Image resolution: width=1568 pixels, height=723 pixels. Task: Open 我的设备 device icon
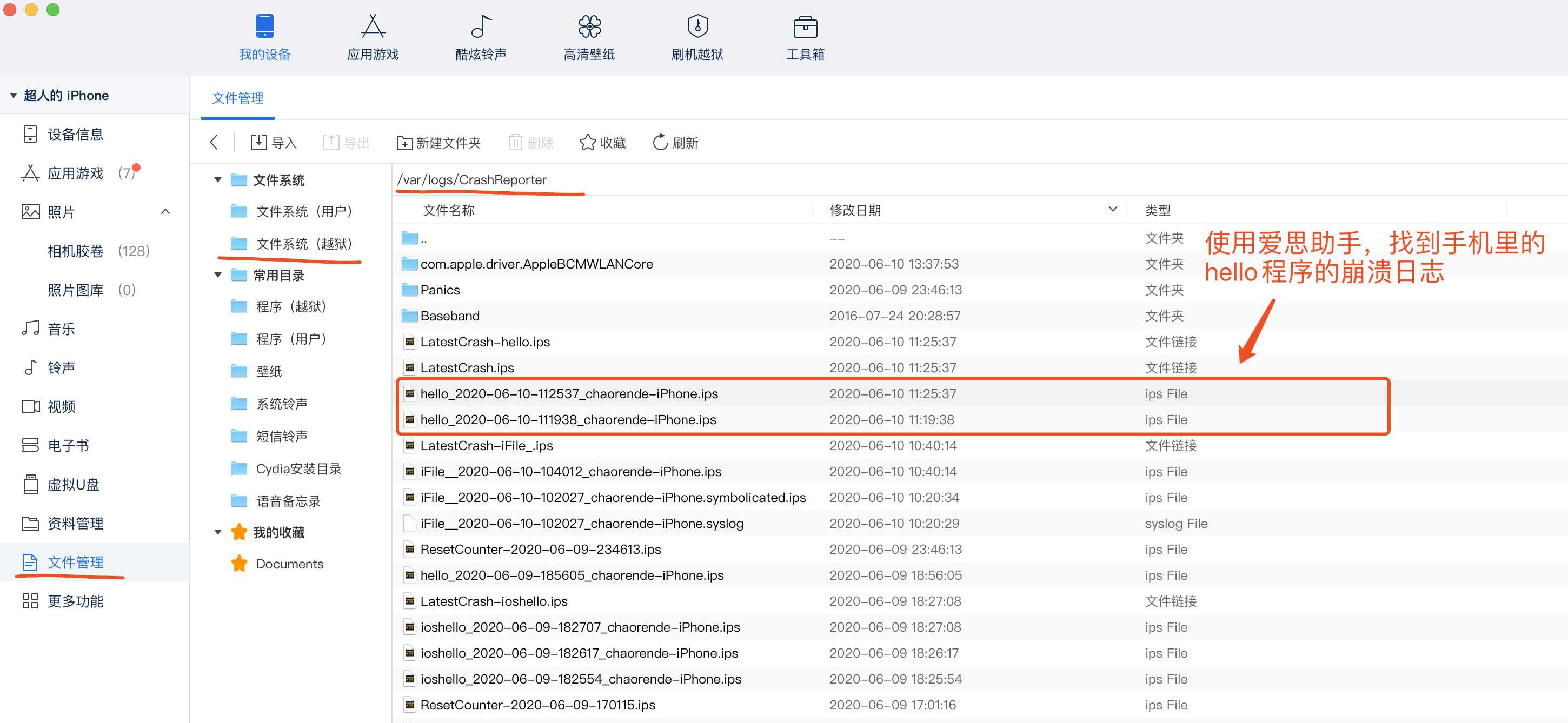coord(265,26)
